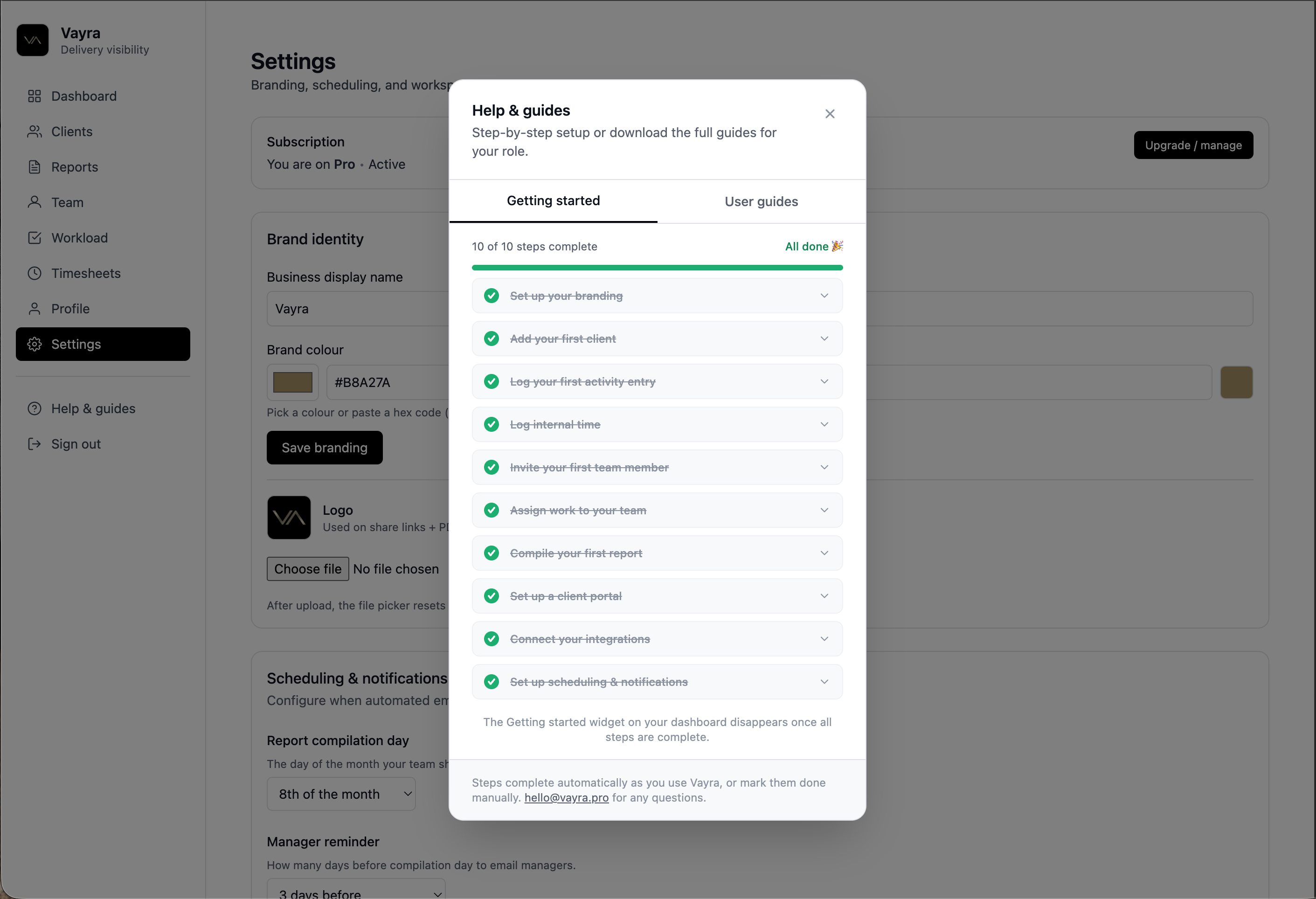1316x899 pixels.
Task: Click the Save branding button
Action: click(325, 448)
